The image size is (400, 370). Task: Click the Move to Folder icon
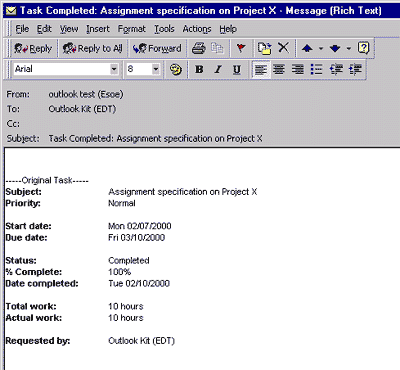(x=264, y=48)
